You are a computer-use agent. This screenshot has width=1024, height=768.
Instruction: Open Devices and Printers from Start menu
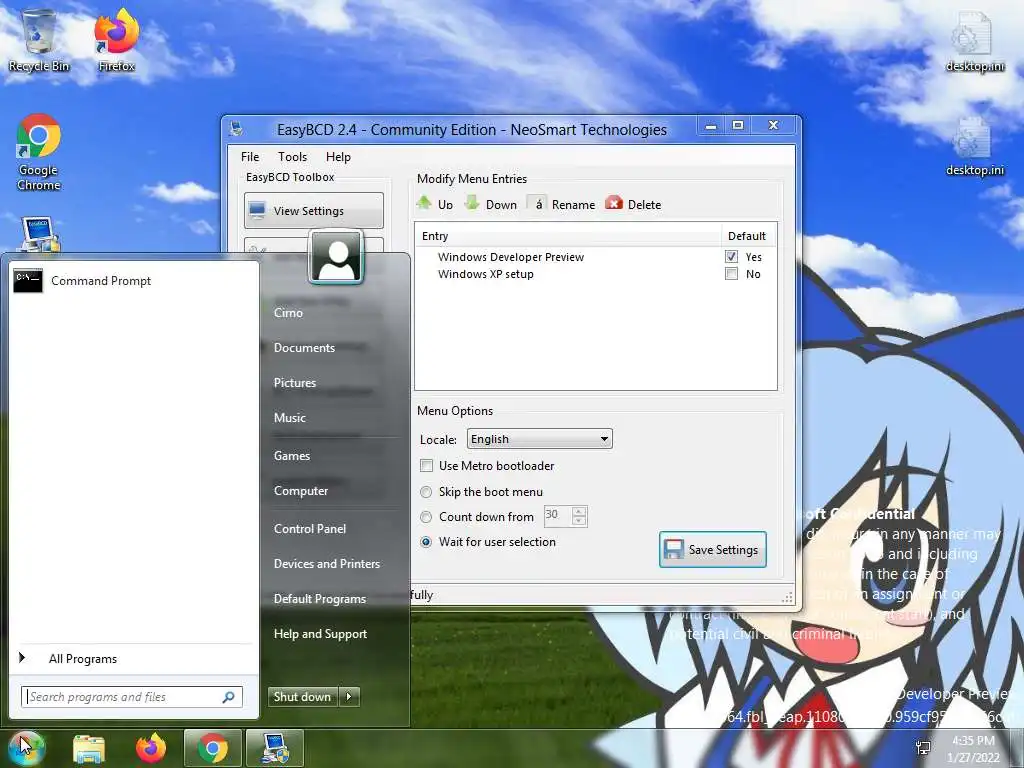327,564
